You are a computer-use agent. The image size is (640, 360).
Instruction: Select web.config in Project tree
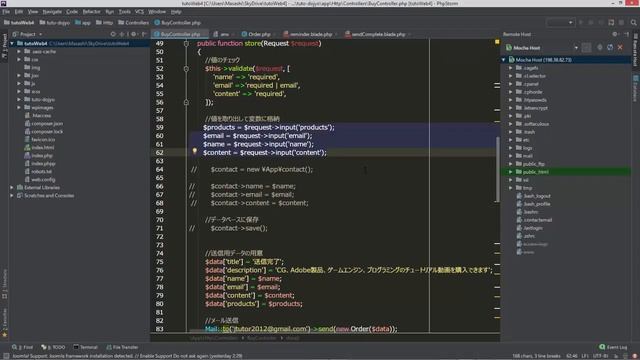43,179
